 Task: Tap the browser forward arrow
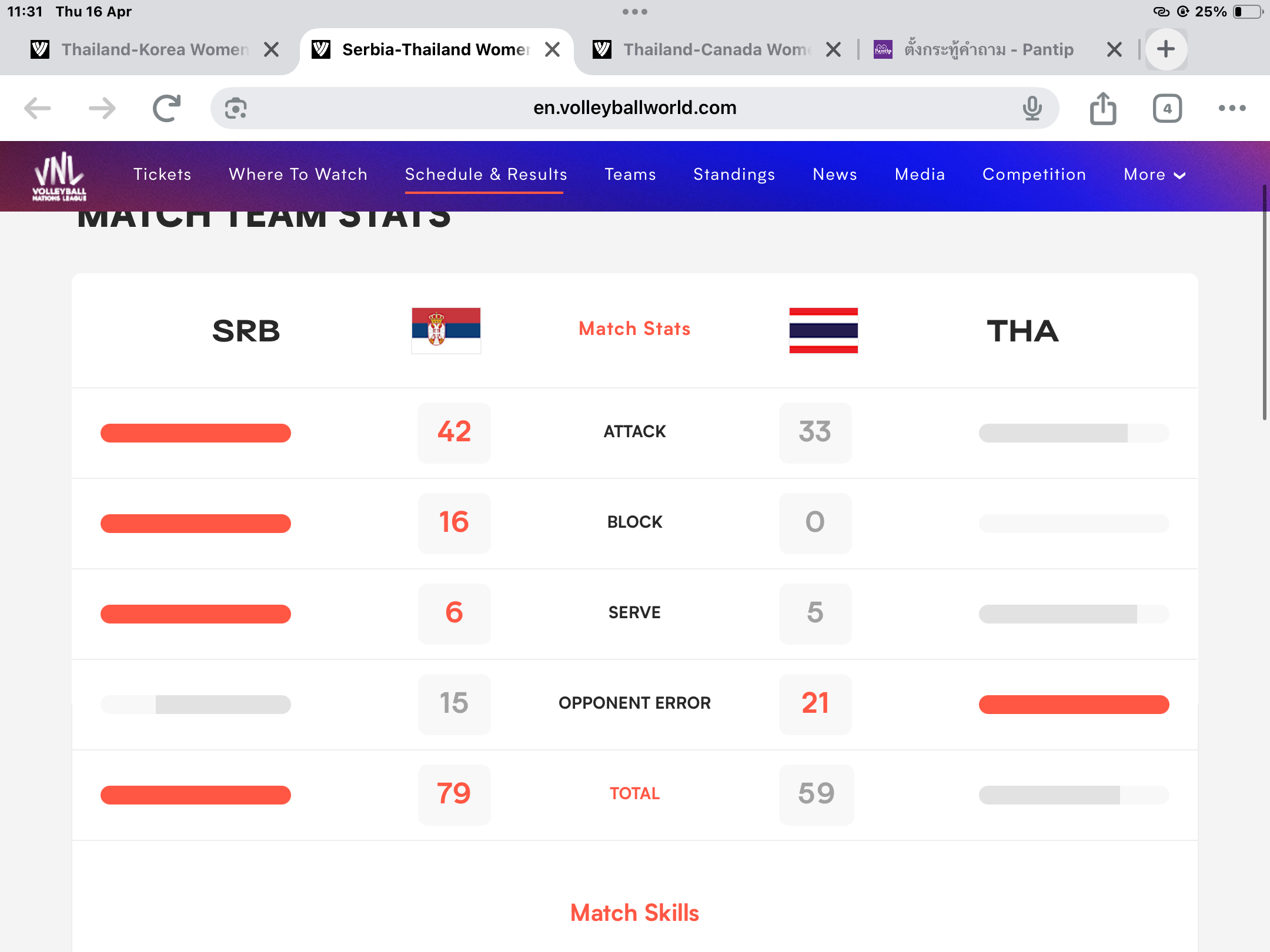(x=102, y=108)
